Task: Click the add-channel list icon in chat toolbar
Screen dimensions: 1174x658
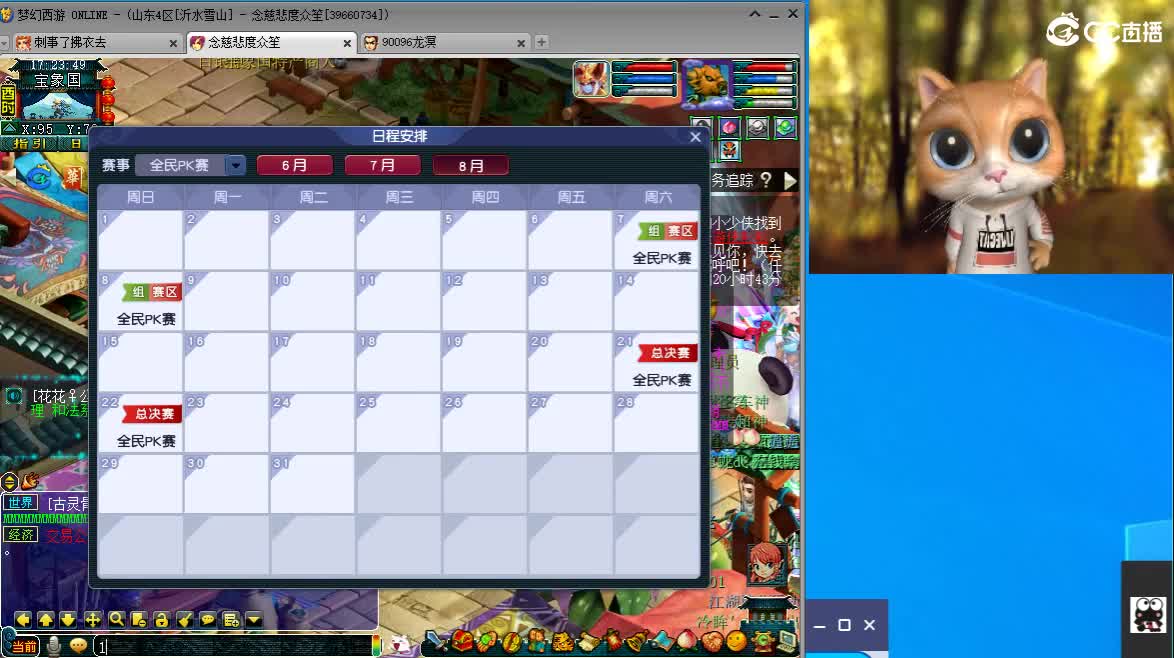Action: coord(231,619)
